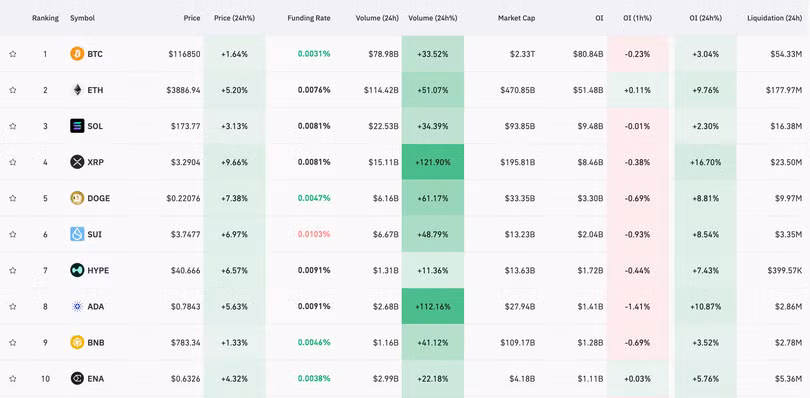Click the DOGE coin icon

[77, 198]
